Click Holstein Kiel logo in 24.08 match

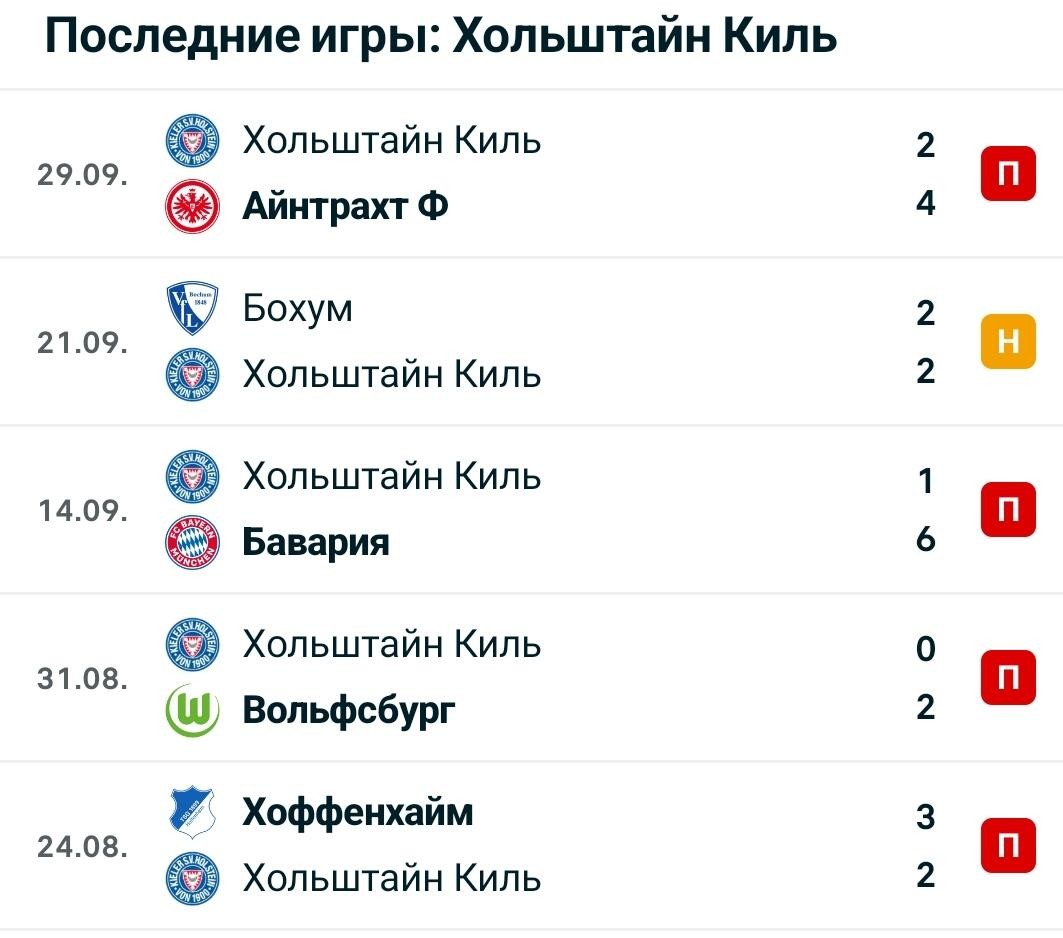[x=193, y=878]
